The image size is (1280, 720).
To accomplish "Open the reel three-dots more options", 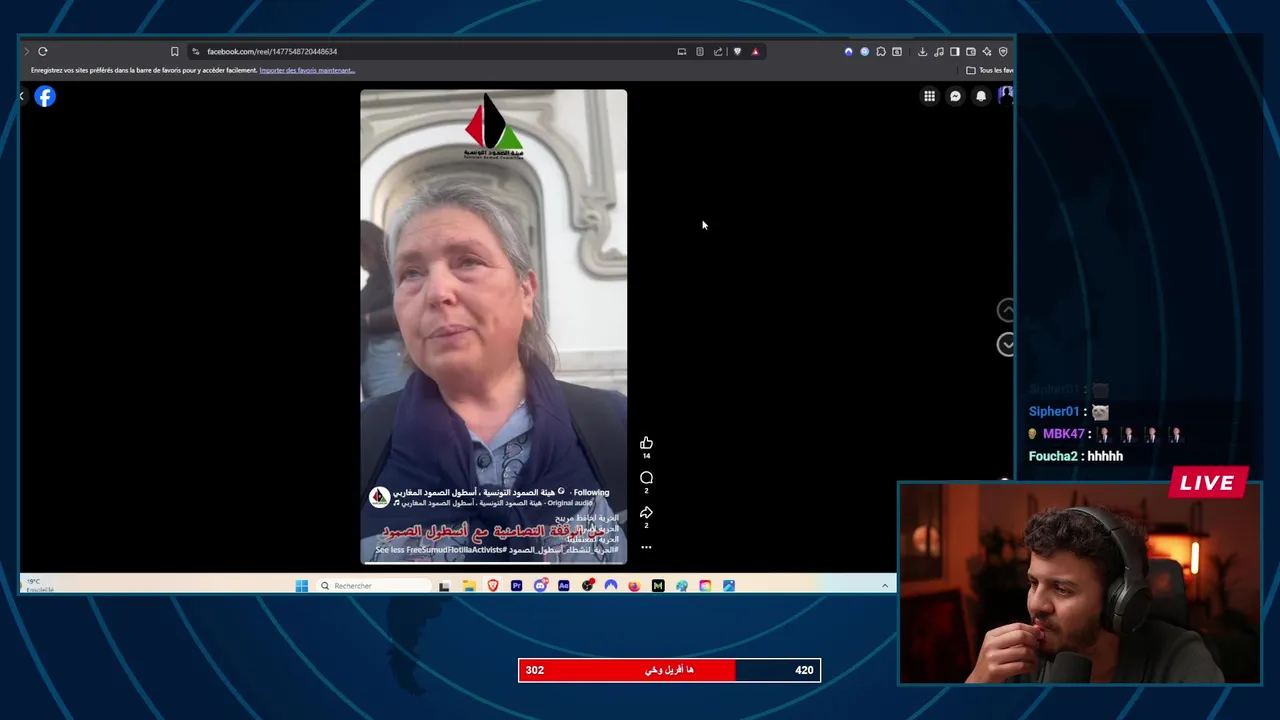I will (x=646, y=547).
